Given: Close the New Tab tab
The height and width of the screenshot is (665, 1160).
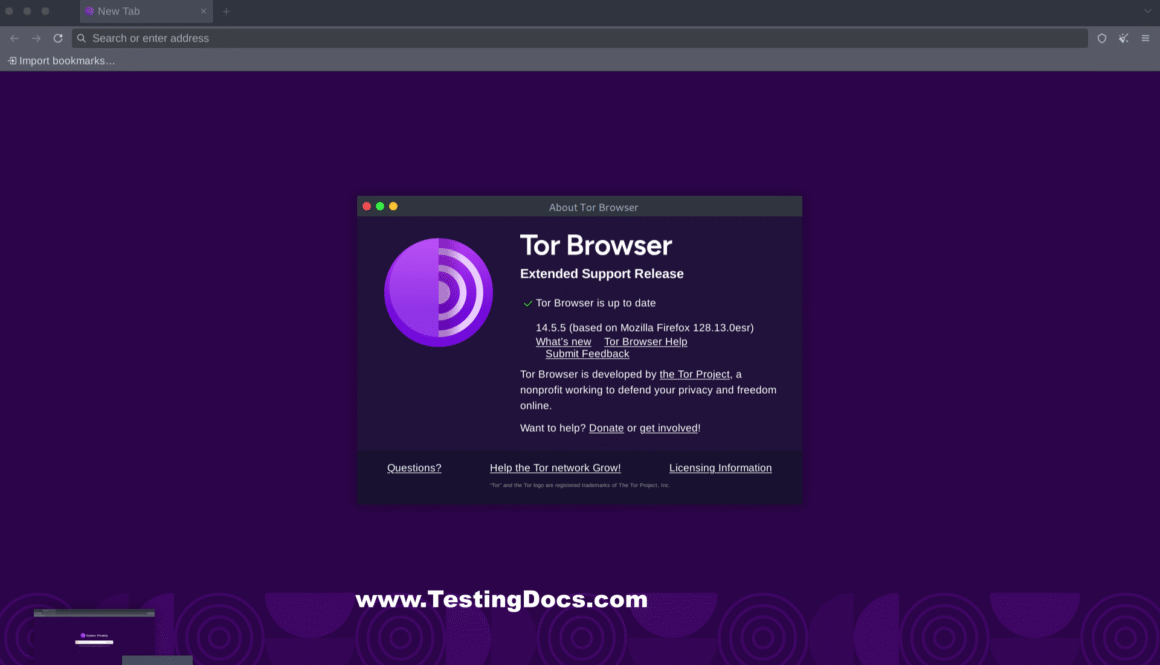Looking at the screenshot, I should (203, 11).
